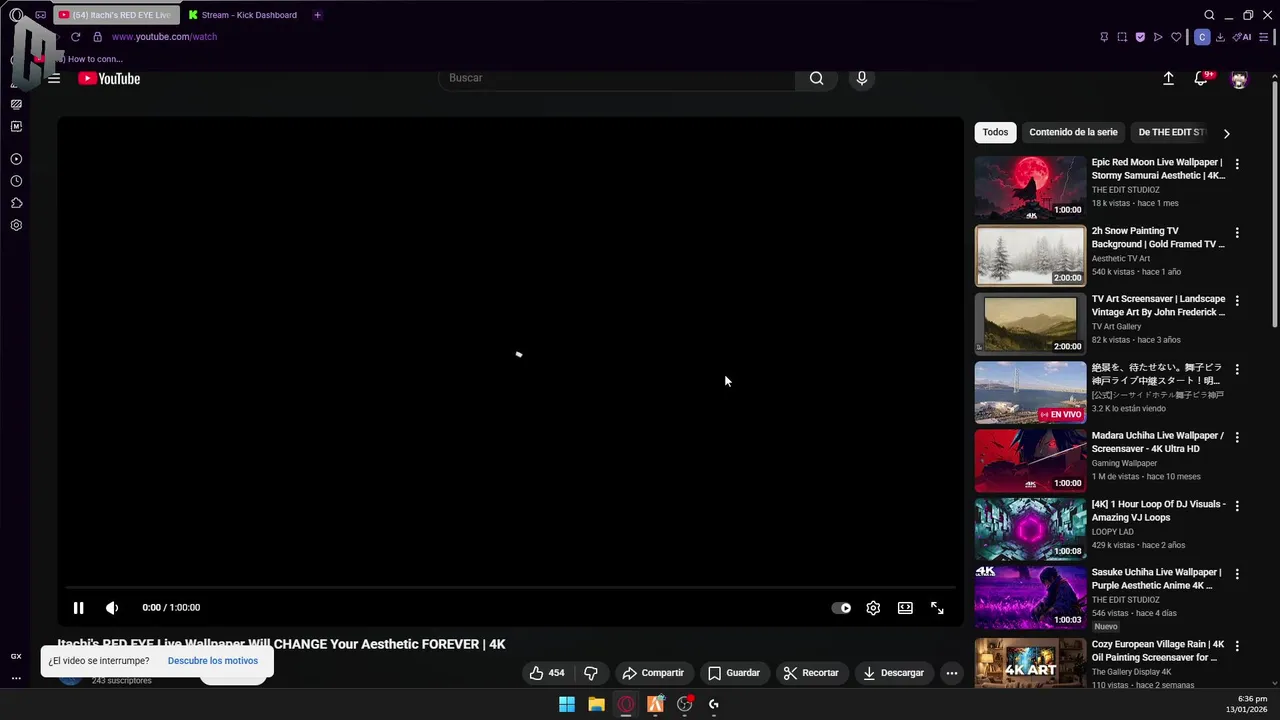Switch to the Stream - Kick Dashboard tab
Viewport: 1280px width, 720px height.
click(x=243, y=15)
